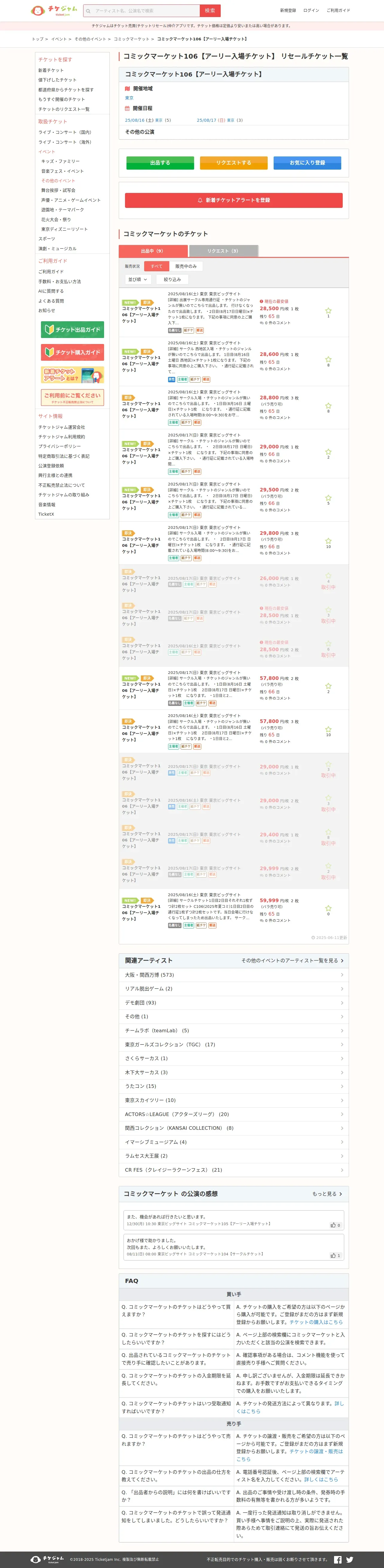Toggle 販売状況 filter to すべて
This screenshot has width=384, height=1568.
coord(156,266)
